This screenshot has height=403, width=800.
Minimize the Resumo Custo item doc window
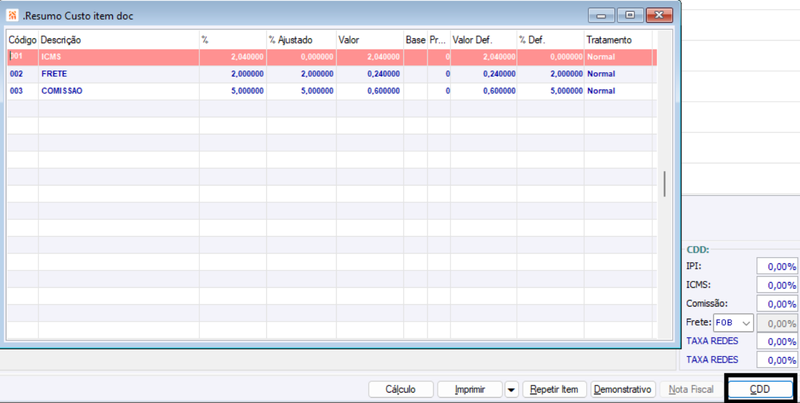(x=601, y=15)
